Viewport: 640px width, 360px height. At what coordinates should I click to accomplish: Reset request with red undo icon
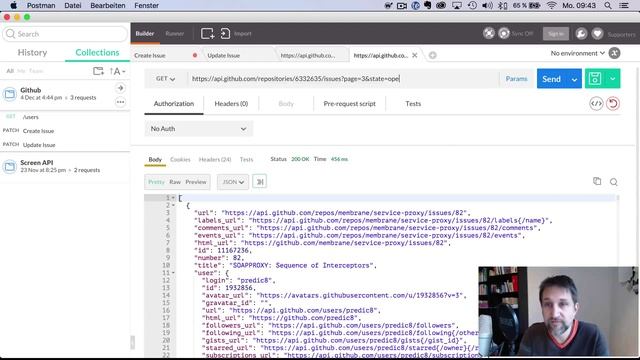pyautogui.click(x=613, y=104)
